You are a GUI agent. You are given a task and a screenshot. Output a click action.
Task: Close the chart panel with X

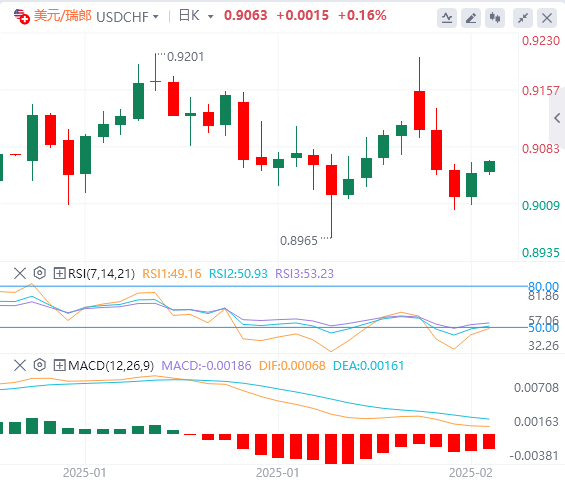point(547,18)
